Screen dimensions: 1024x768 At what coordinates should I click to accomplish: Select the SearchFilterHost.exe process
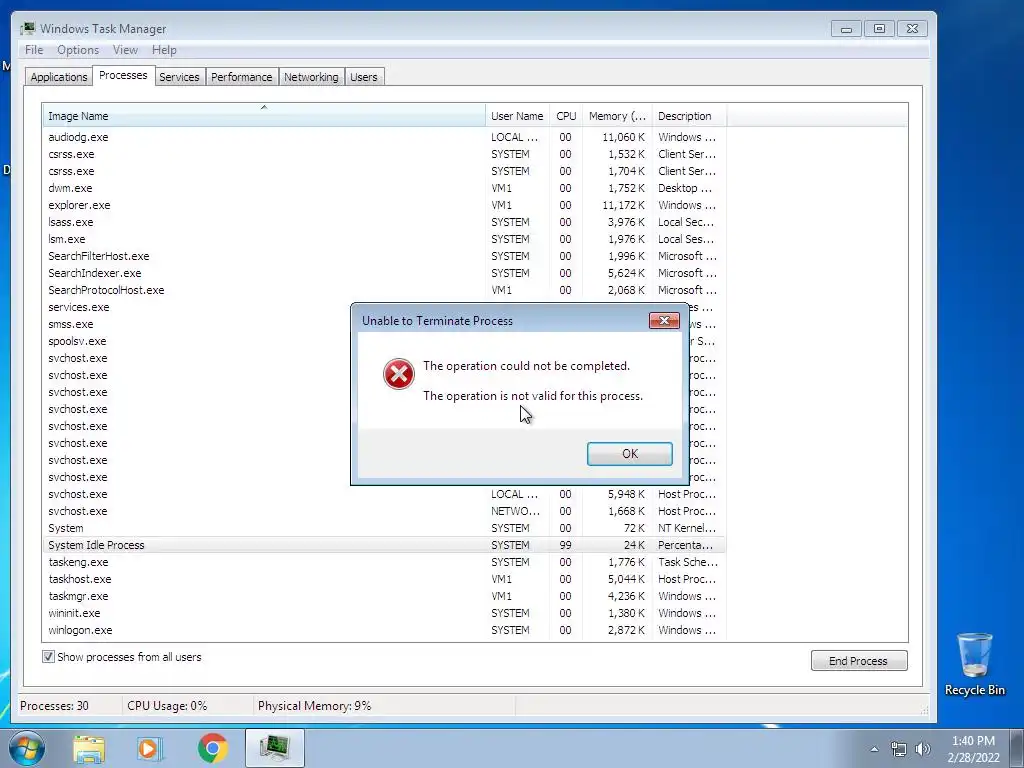(384, 256)
